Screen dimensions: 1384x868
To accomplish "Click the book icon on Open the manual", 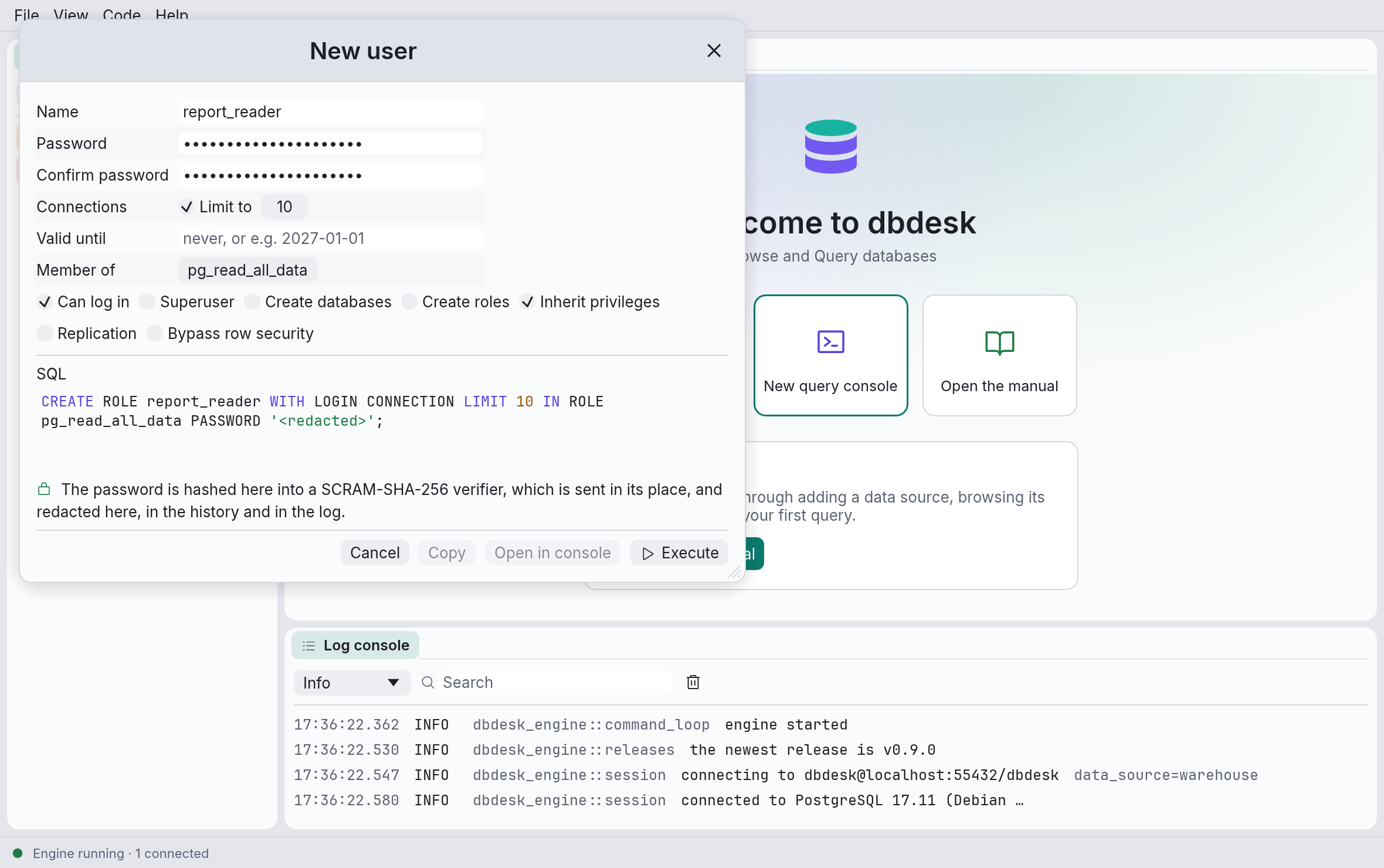I will [1000, 343].
